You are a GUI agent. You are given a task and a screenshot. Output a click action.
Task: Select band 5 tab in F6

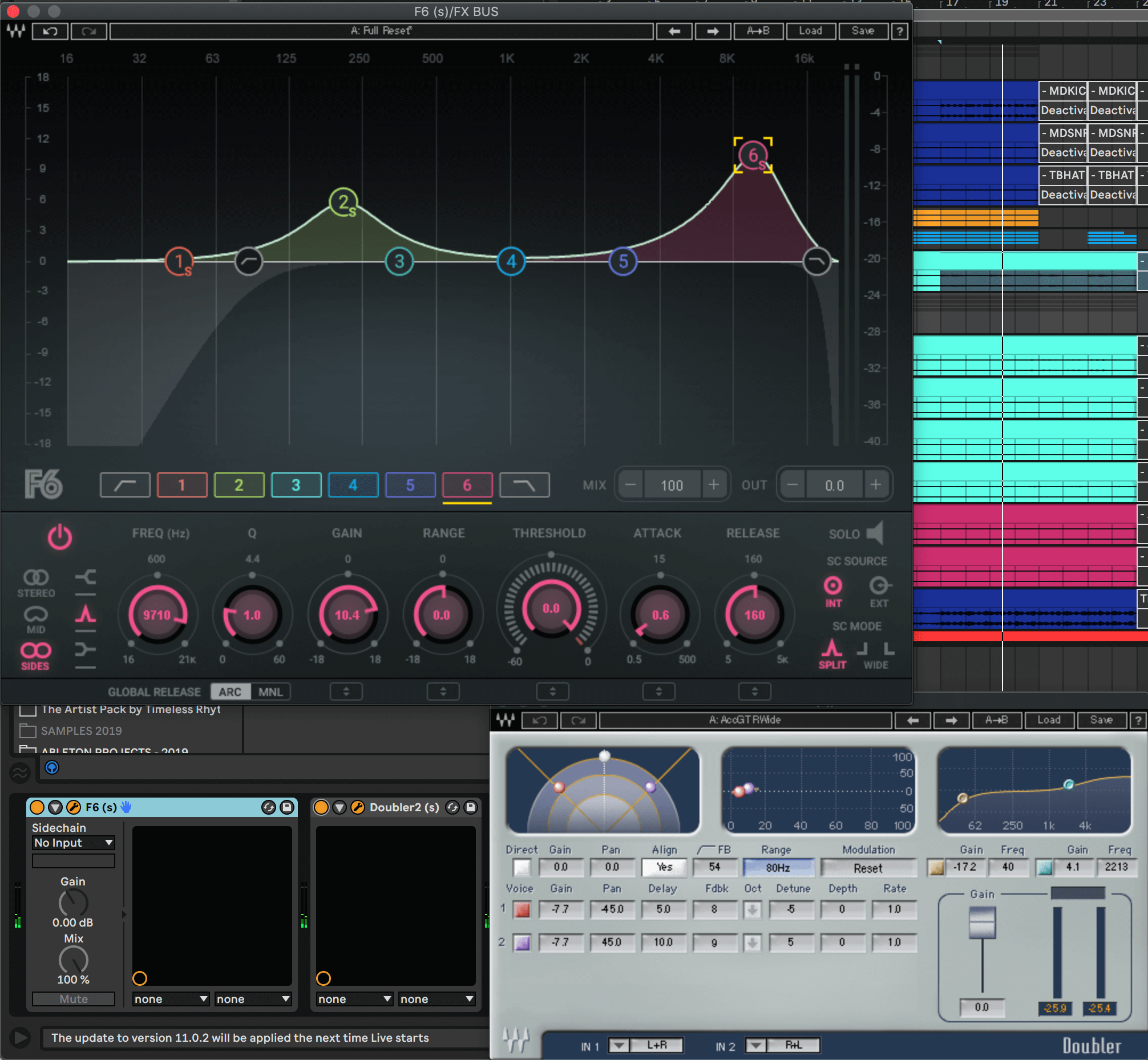tap(410, 486)
